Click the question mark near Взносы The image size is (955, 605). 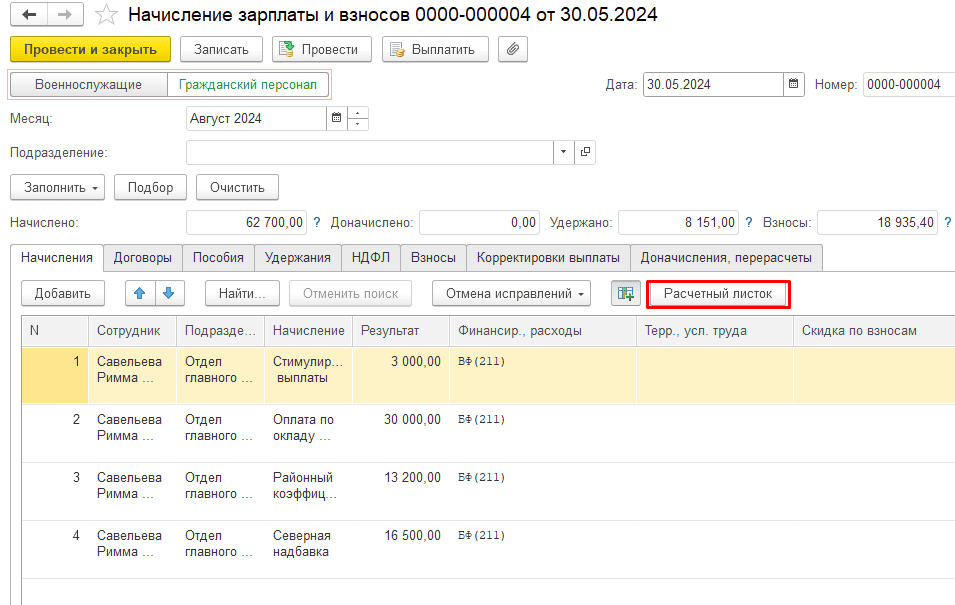click(946, 222)
